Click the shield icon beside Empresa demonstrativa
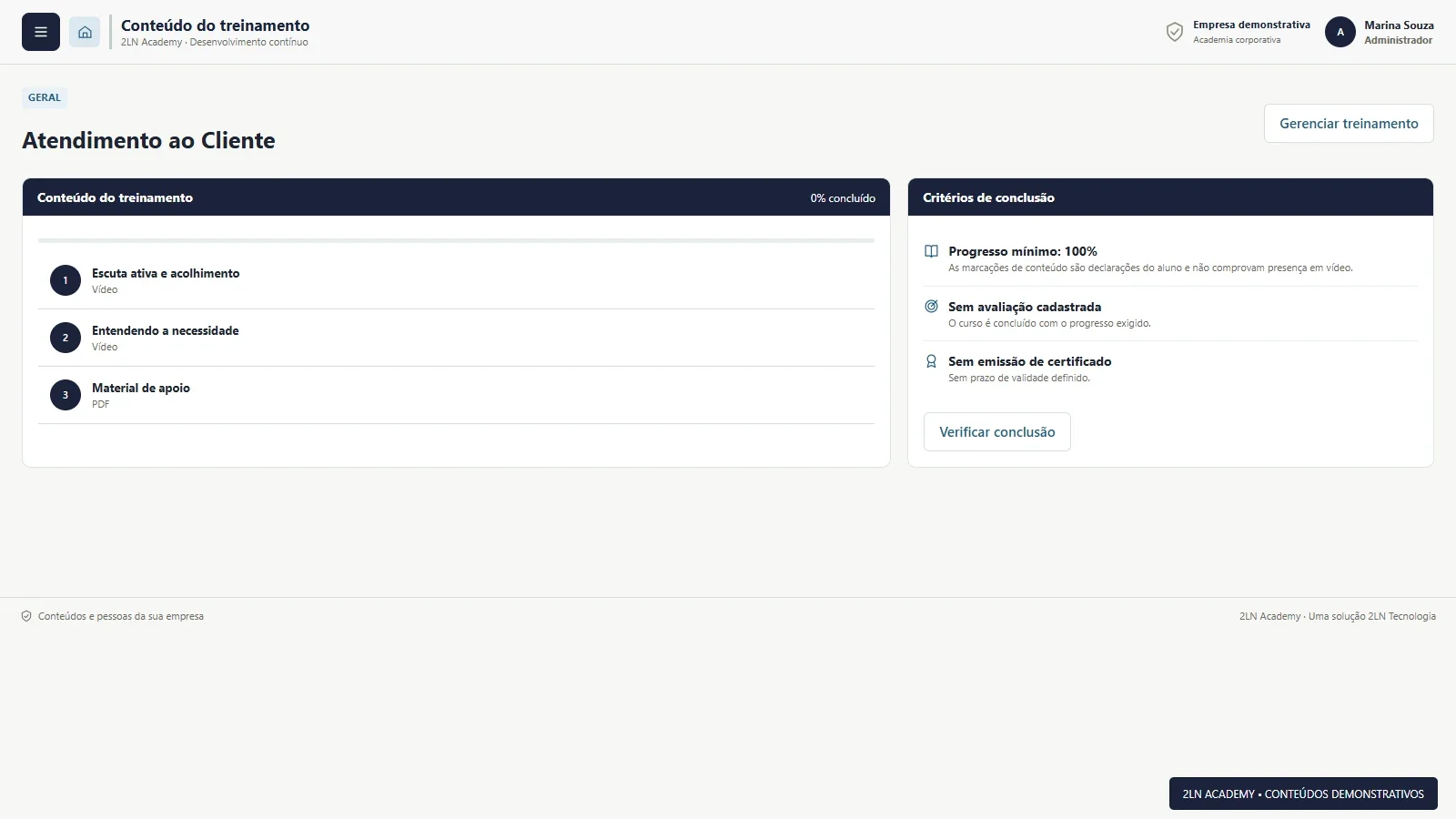Viewport: 1456px width, 819px height. 1175,32
